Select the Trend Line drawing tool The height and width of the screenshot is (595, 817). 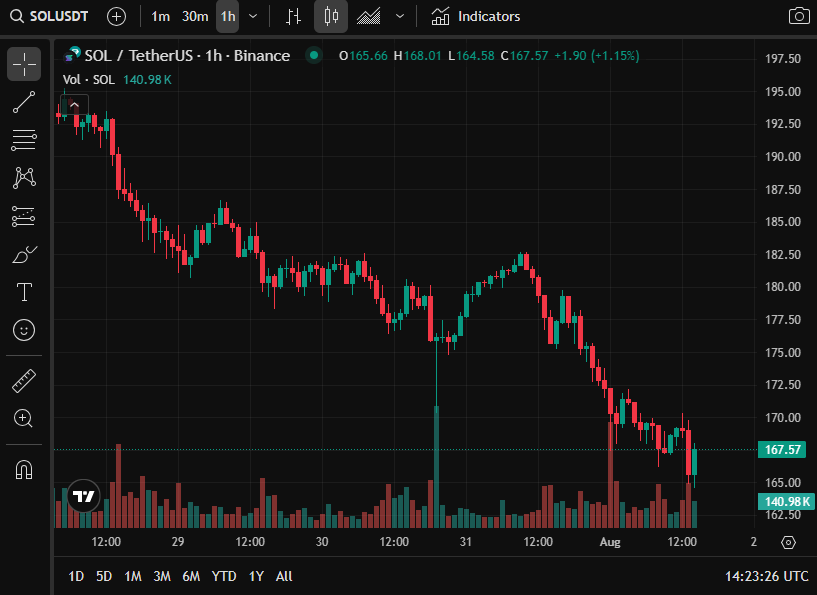(24, 102)
